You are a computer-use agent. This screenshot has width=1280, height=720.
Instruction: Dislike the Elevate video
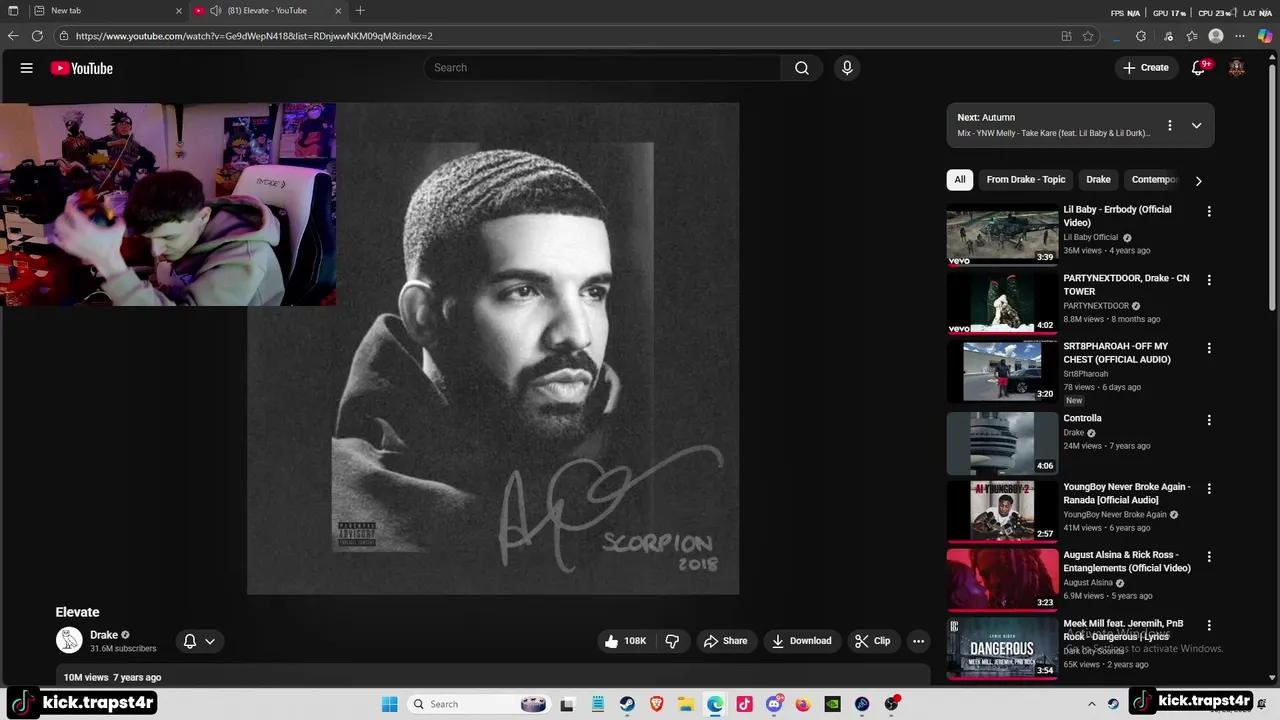click(x=672, y=641)
